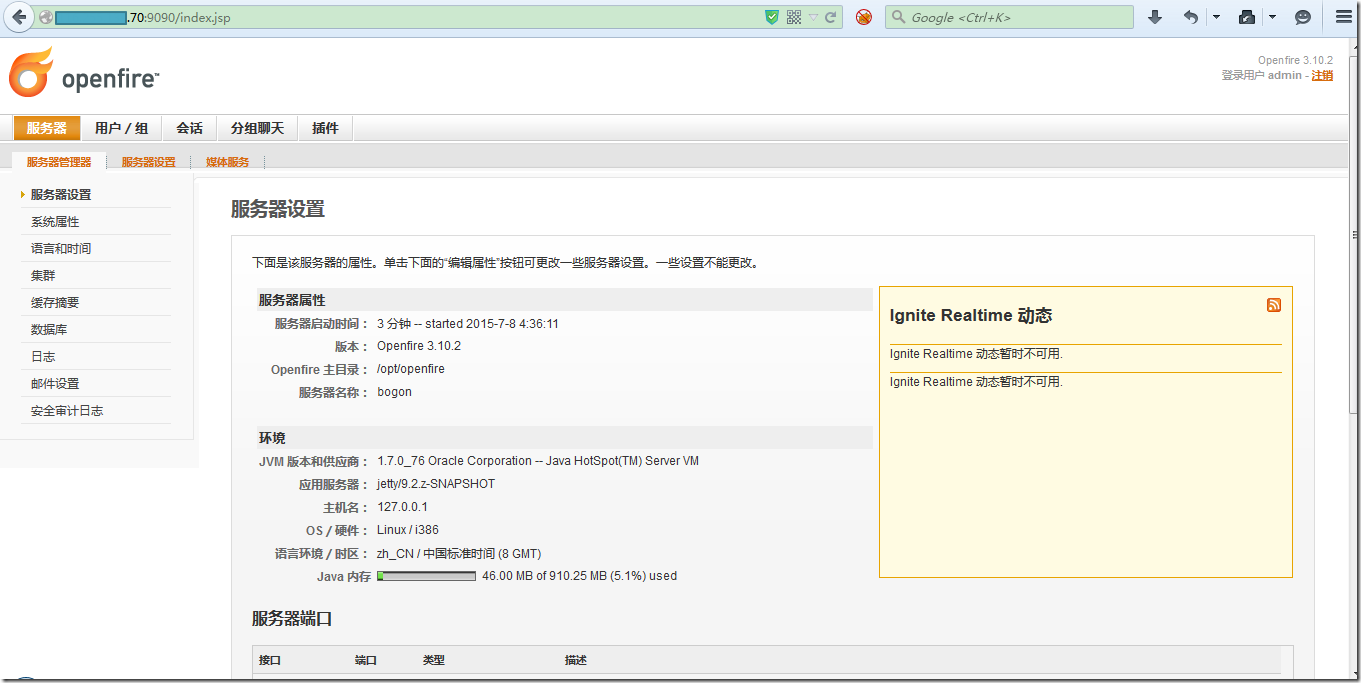Click the server name value bogon
The width and height of the screenshot is (1361, 683).
pos(394,392)
